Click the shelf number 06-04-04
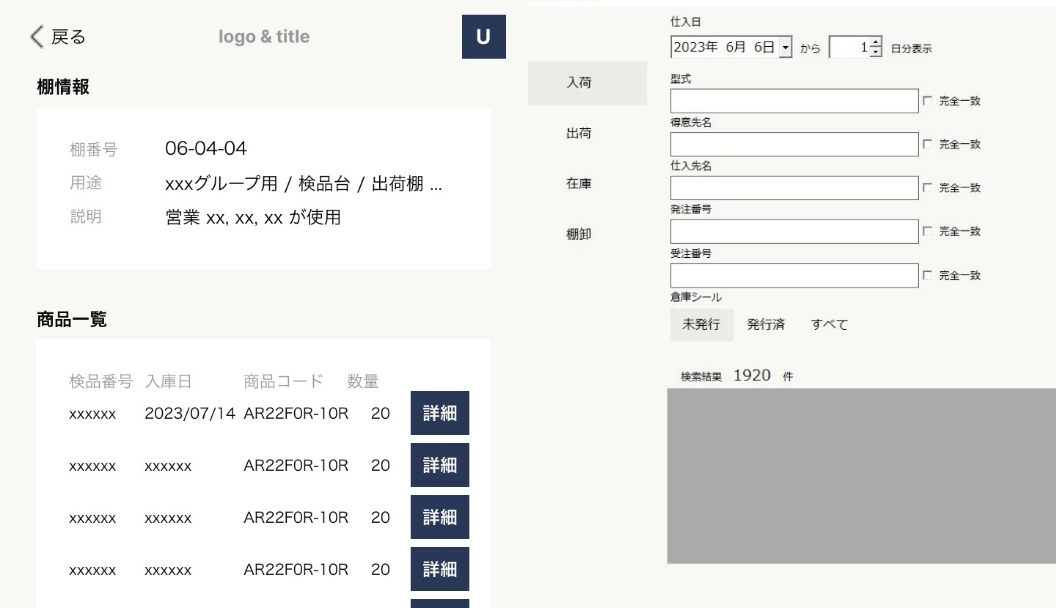Viewport: 1056px width, 608px height. [x=206, y=148]
